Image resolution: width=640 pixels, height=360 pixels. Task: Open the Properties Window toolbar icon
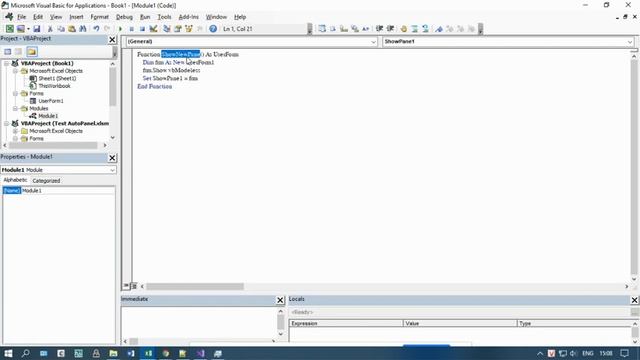tap(178, 29)
